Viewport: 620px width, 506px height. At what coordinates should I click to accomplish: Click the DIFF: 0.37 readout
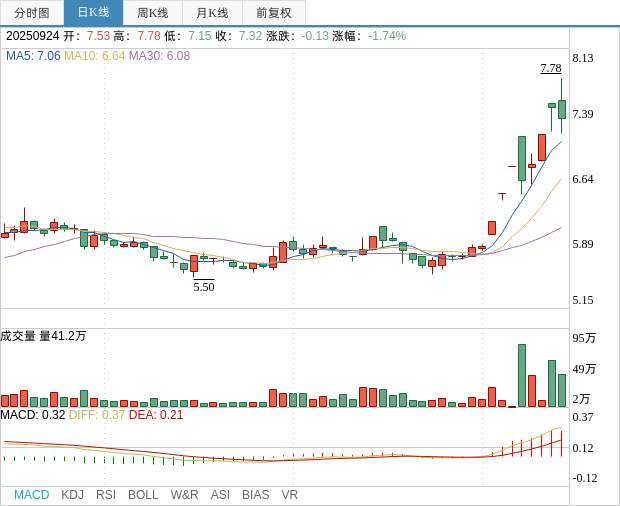coord(97,415)
